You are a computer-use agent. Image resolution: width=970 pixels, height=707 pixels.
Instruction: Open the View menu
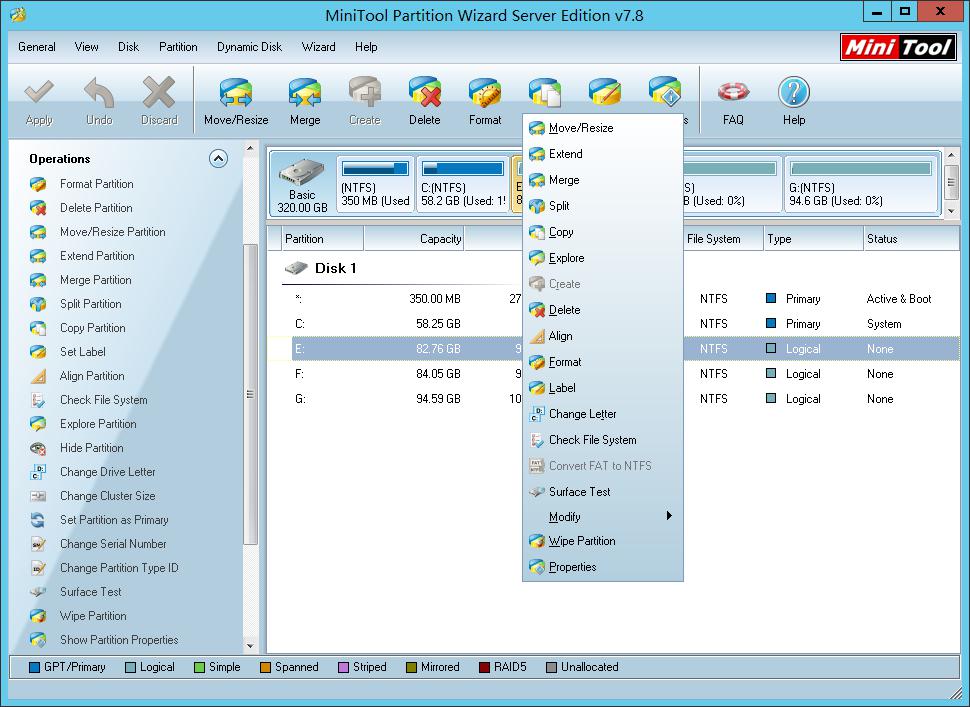tap(87, 47)
